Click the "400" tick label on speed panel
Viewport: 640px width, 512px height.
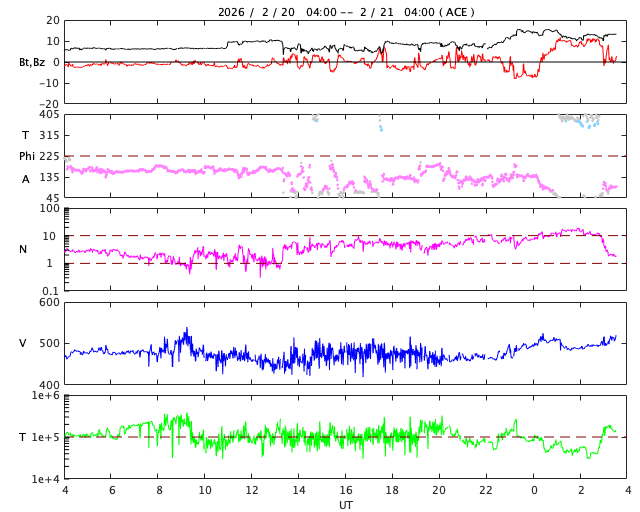point(48,385)
